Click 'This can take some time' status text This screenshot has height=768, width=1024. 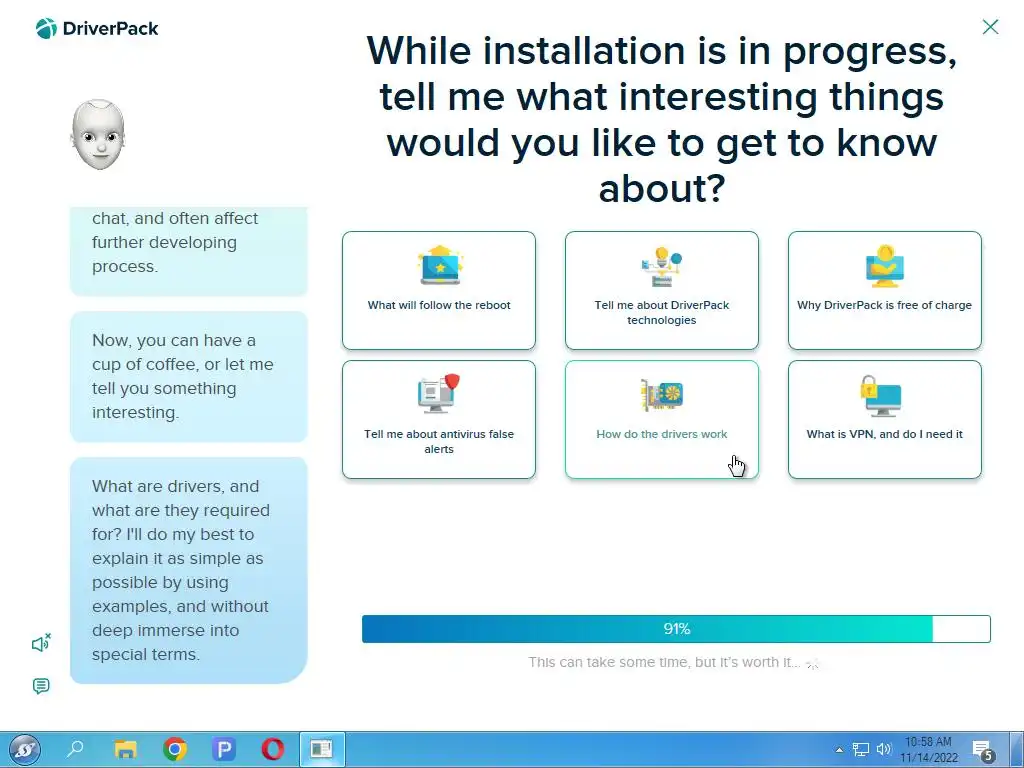tap(664, 662)
